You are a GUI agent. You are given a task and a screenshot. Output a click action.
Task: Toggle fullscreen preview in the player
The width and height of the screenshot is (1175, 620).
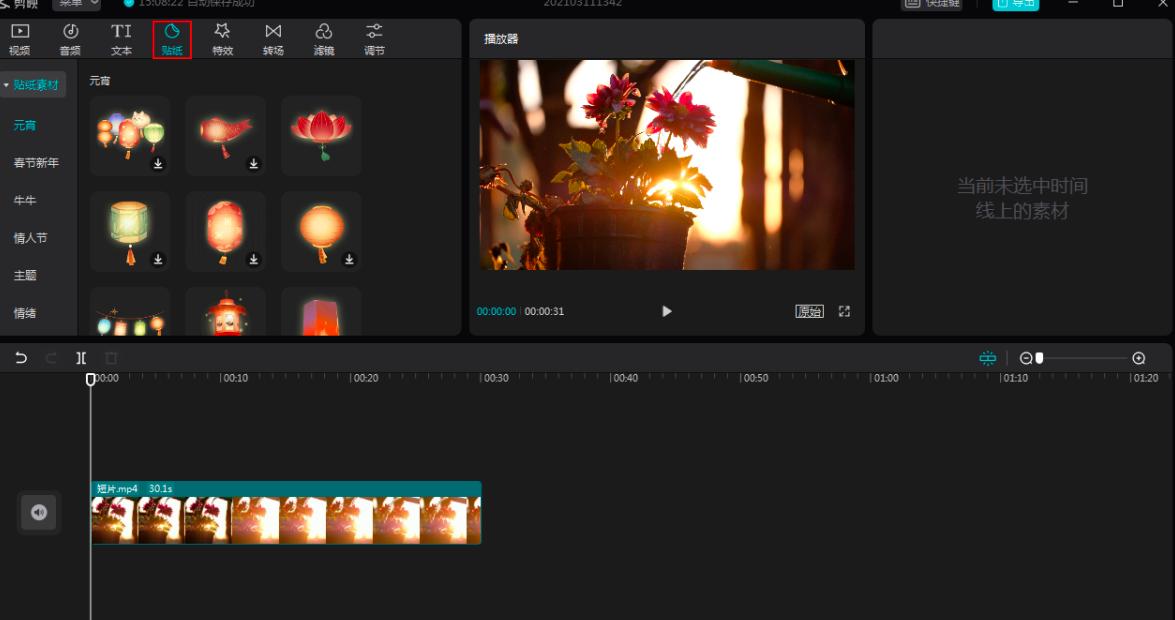point(844,311)
